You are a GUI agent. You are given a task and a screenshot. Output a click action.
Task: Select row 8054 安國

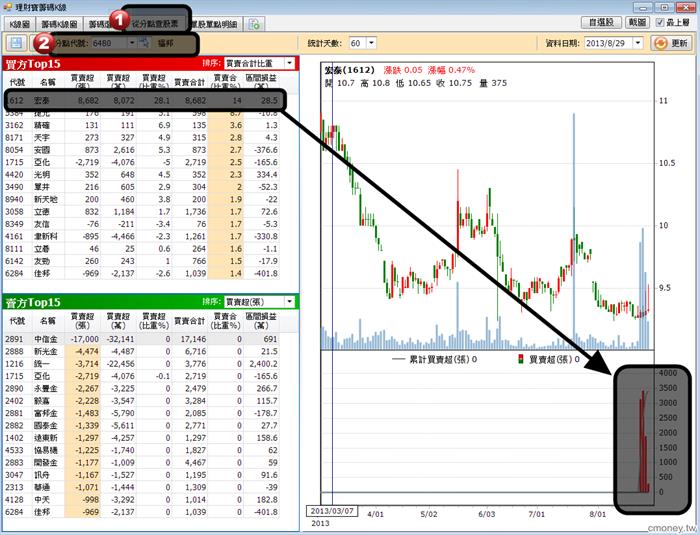pos(142,150)
